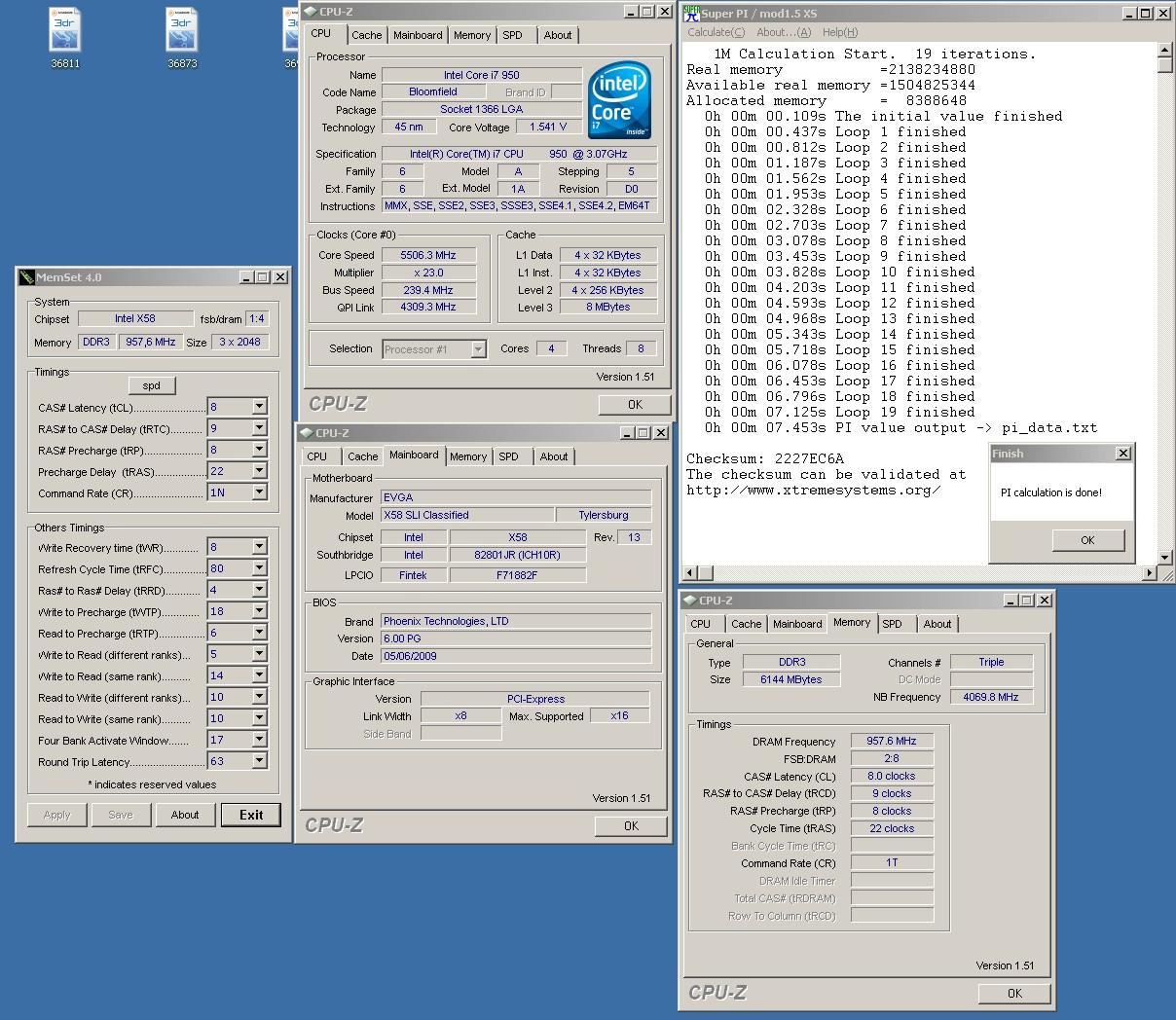Select Cache tab in Memory CPU-Z window
This screenshot has height=1020, width=1176.
pyautogui.click(x=747, y=624)
